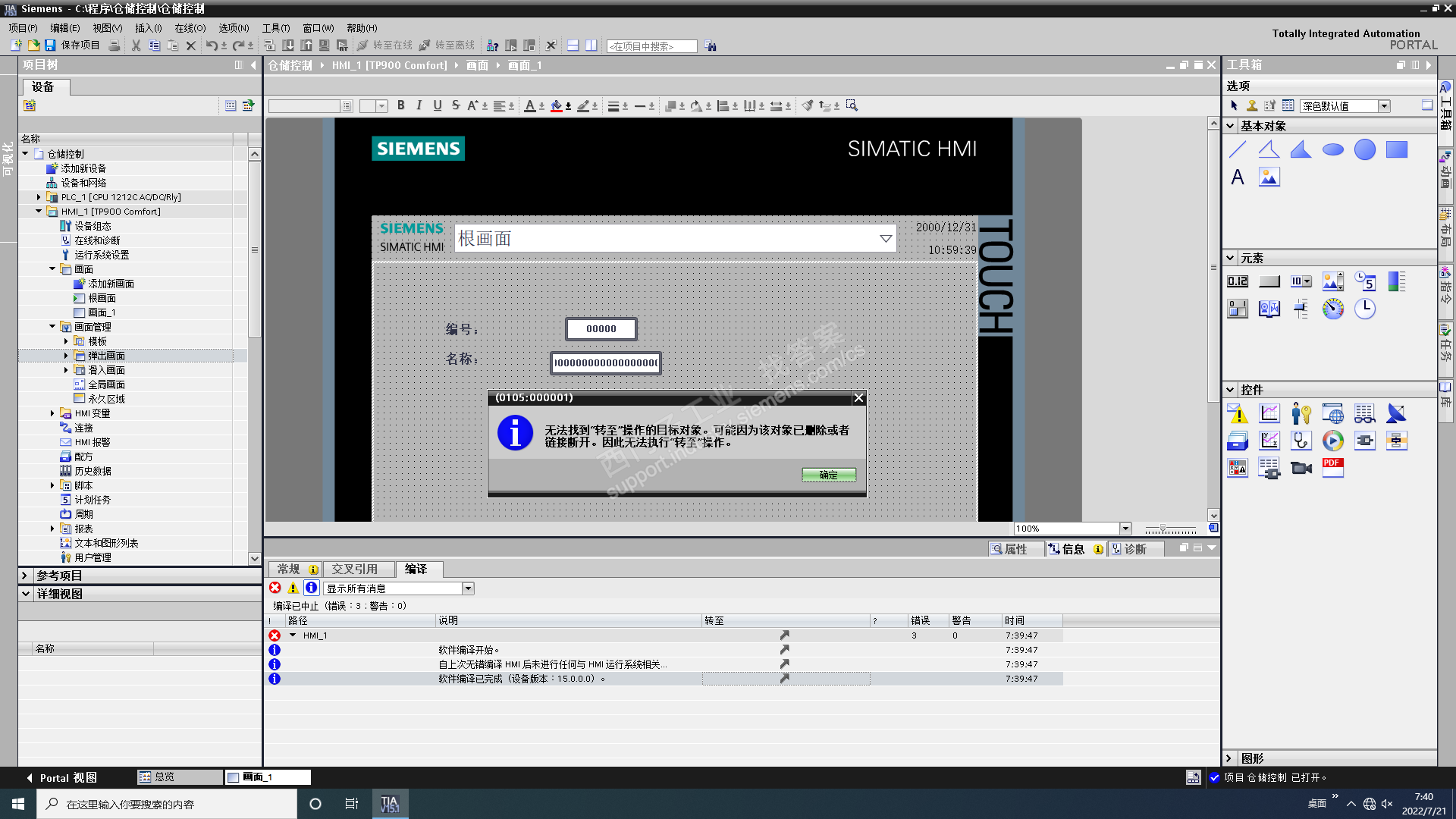Select the clock element icon

click(x=1364, y=309)
